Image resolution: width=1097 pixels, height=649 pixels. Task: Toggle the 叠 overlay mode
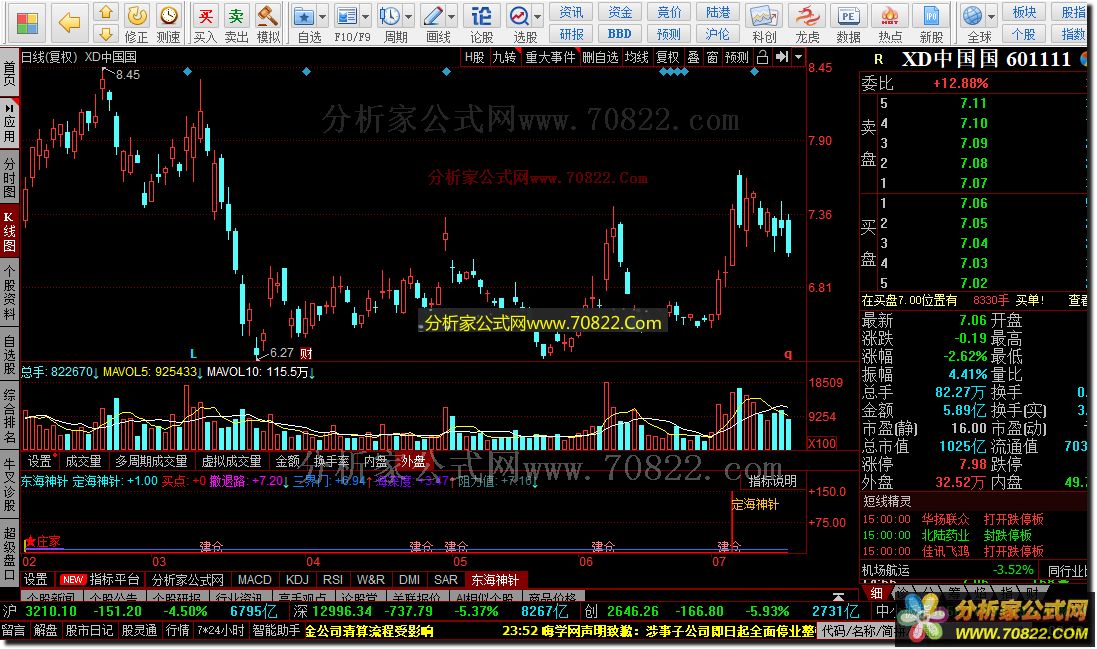[x=693, y=57]
